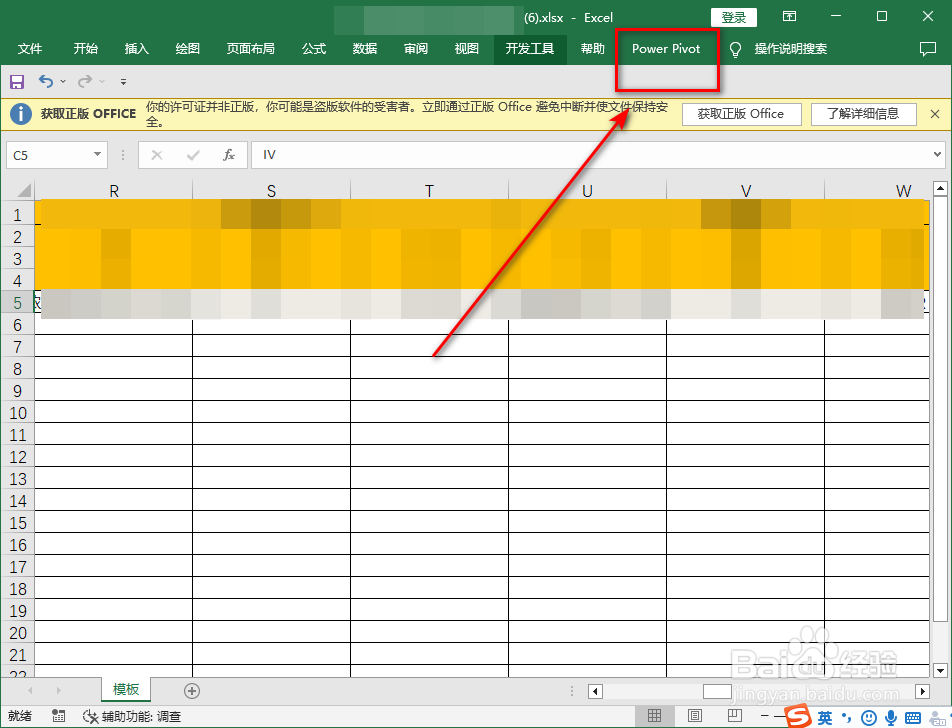
Task: Switch to the 开始 ribbon tab
Action: (86, 49)
